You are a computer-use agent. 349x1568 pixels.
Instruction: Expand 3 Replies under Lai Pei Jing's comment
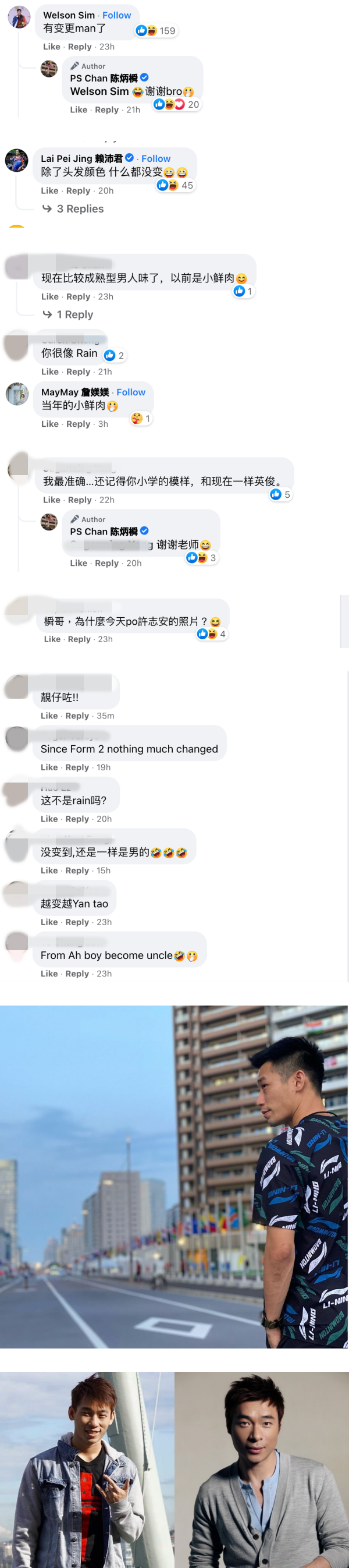(73, 209)
